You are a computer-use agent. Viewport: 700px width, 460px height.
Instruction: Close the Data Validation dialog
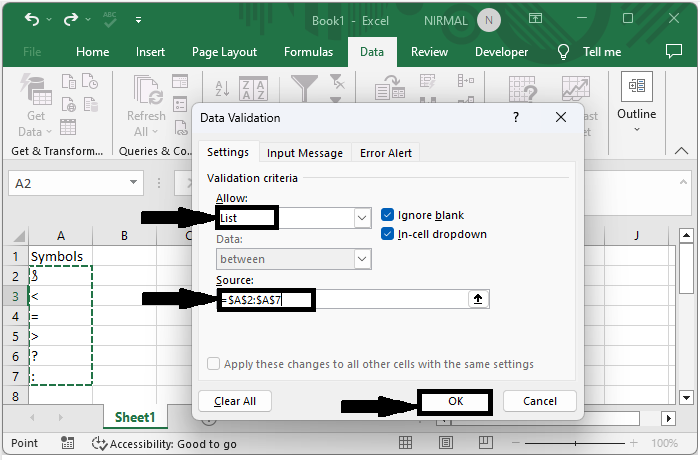tap(561, 117)
